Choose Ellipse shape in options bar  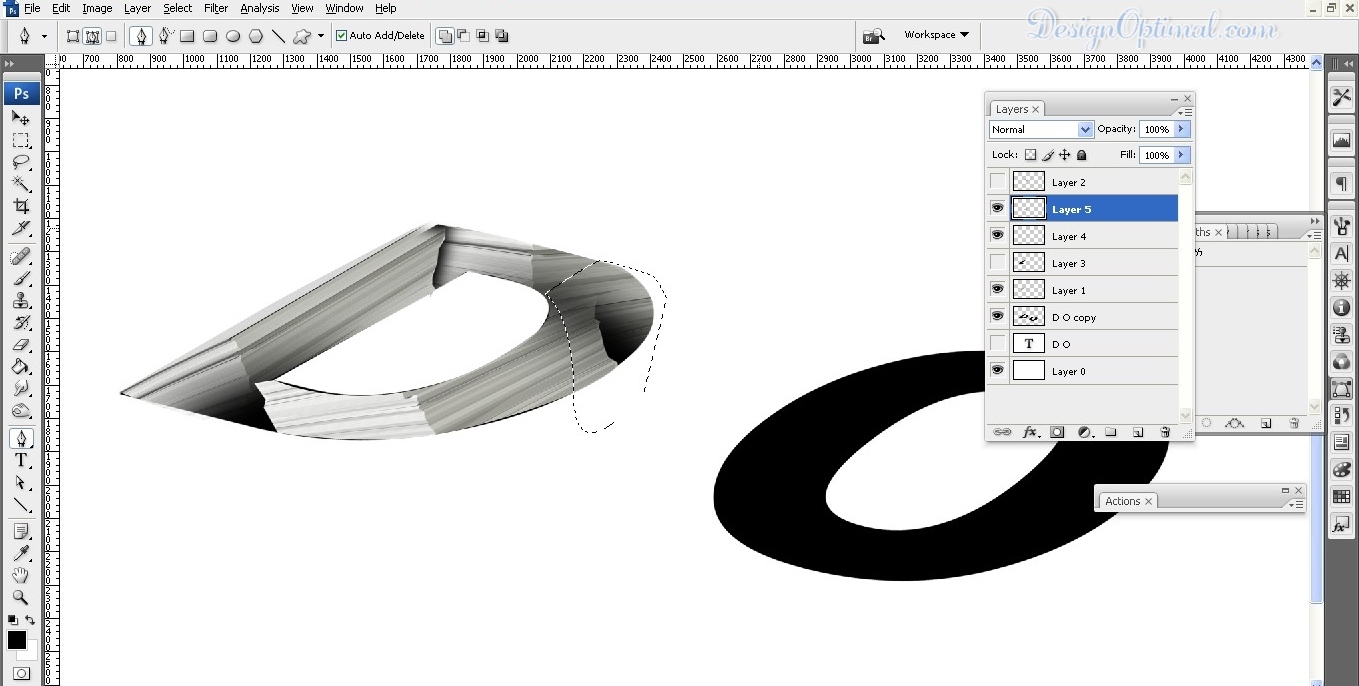[233, 36]
